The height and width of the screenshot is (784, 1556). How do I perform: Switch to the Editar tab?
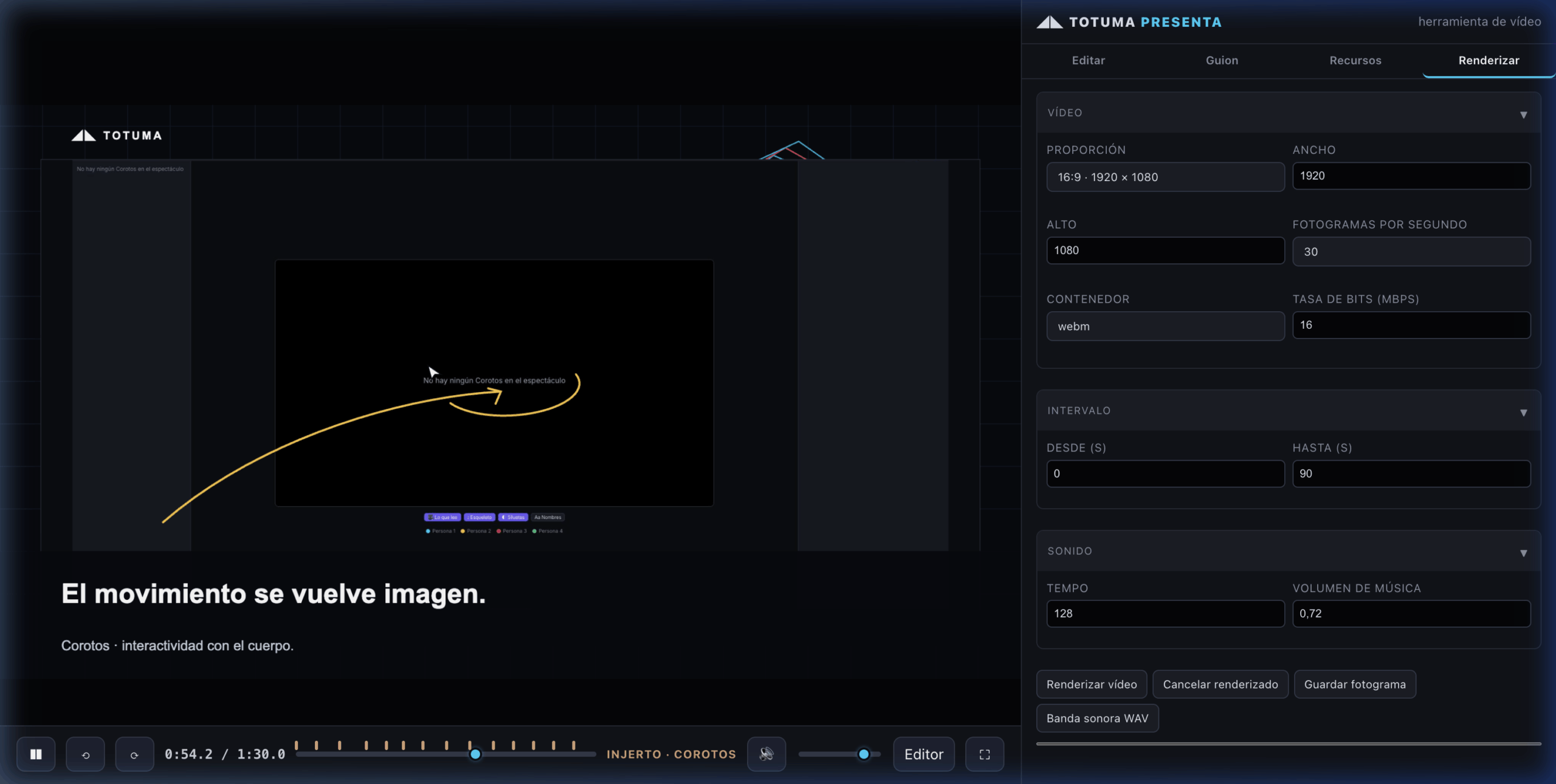click(x=1088, y=60)
